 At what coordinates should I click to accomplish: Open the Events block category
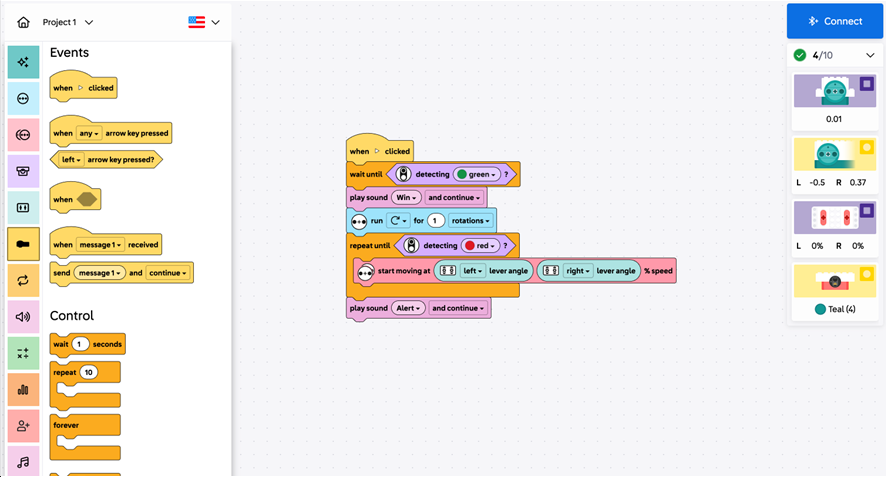[x=23, y=244]
